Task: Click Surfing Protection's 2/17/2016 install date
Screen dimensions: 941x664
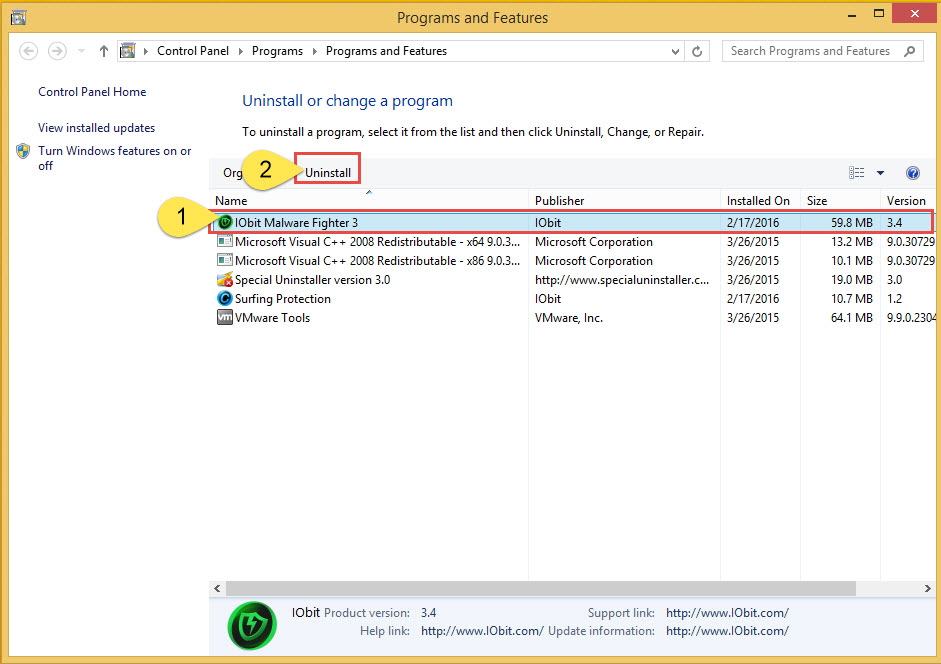Action: click(x=753, y=299)
